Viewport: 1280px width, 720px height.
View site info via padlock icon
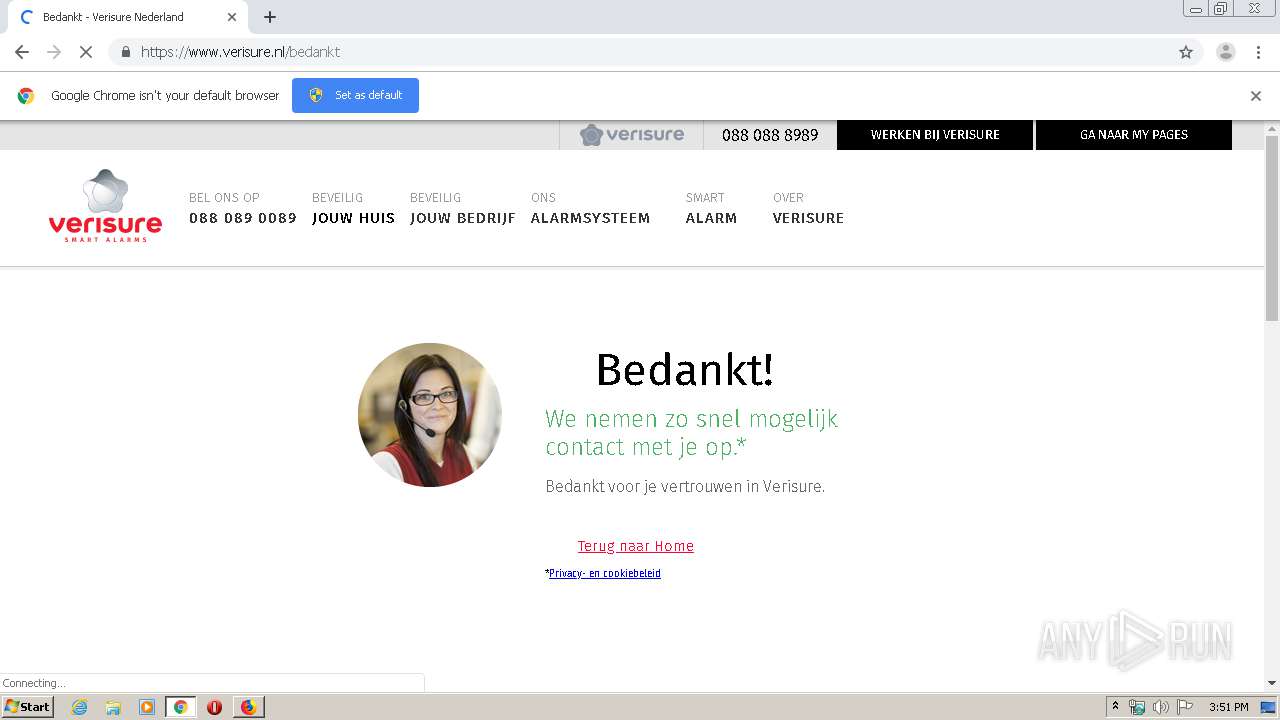pos(125,52)
